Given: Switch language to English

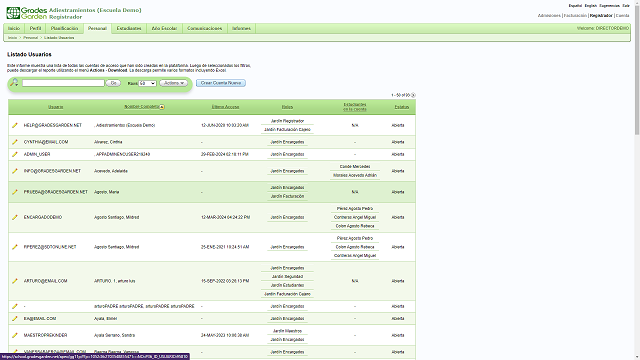Looking at the screenshot, I should (x=591, y=6).
